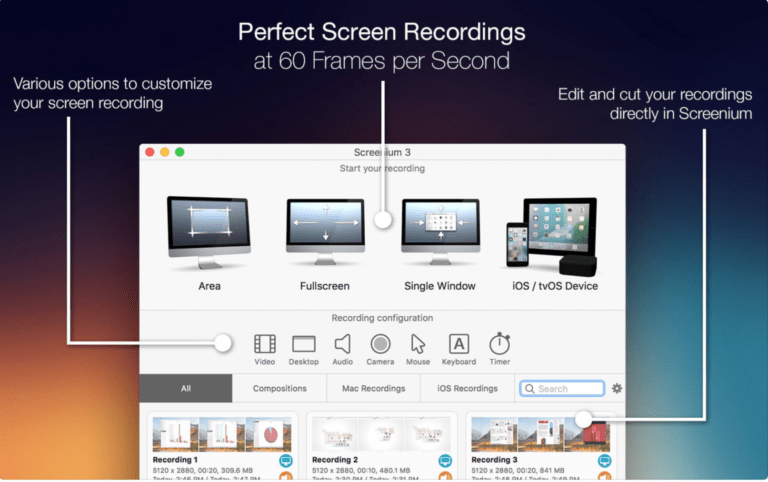Screen dimensions: 768x482
Task: Click blue screen icon on Recording 2
Action: 445,460
